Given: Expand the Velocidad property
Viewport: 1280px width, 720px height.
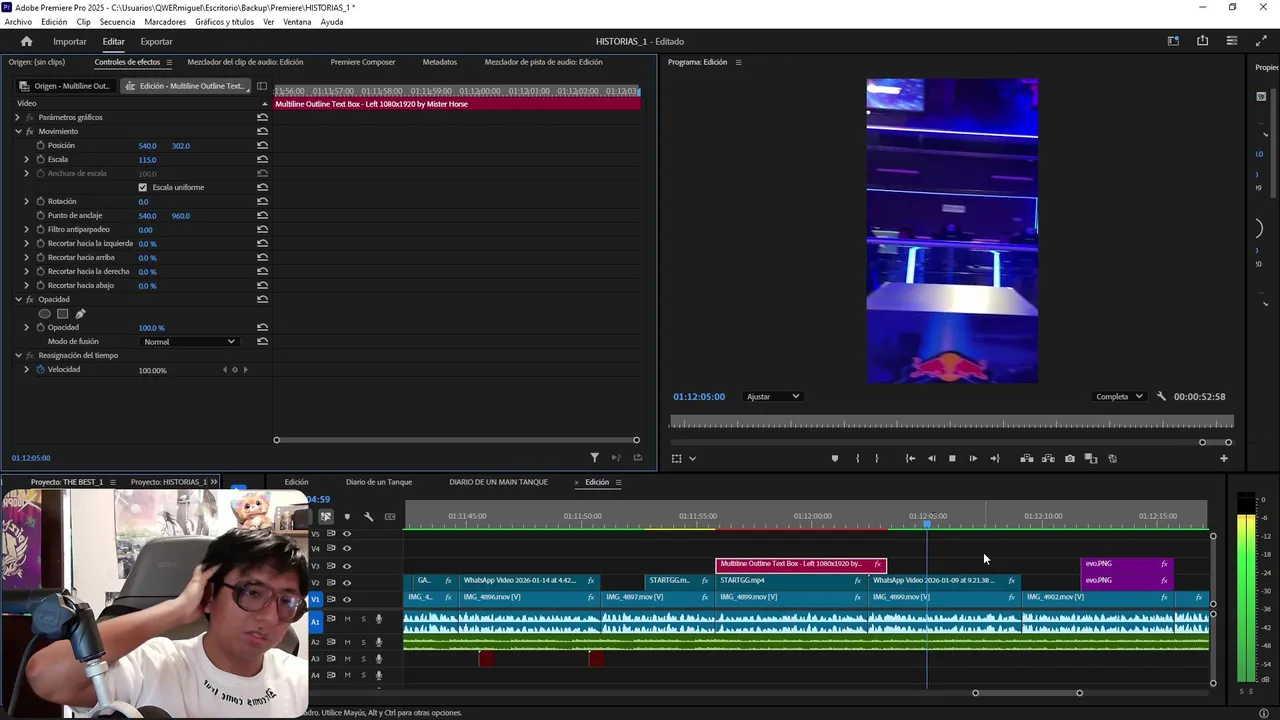Looking at the screenshot, I should pos(27,369).
